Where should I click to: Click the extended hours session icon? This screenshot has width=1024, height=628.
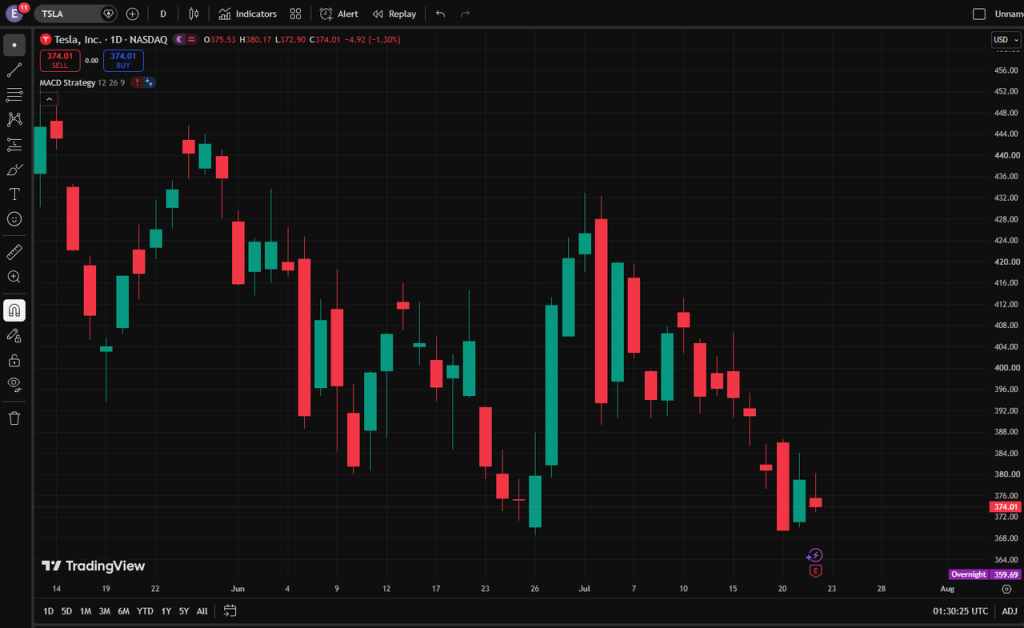[180, 39]
